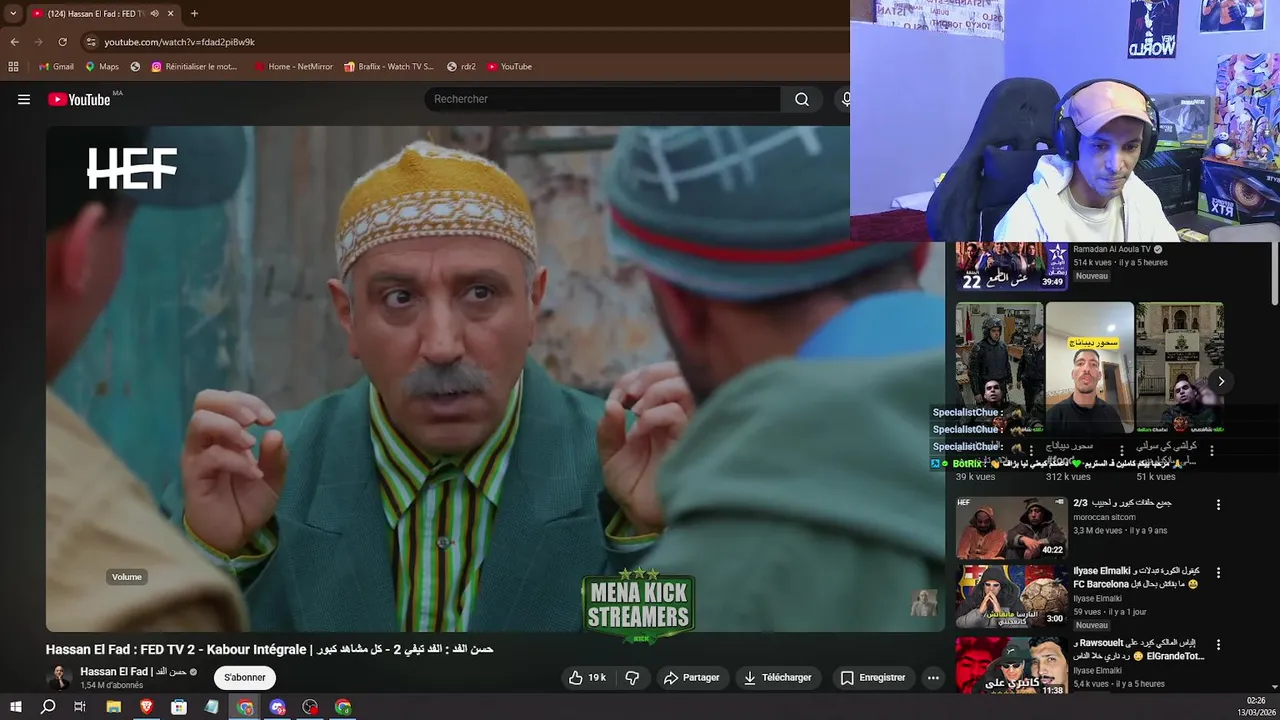
Task: Open options for FC Barcelona video
Action: coord(1218,573)
